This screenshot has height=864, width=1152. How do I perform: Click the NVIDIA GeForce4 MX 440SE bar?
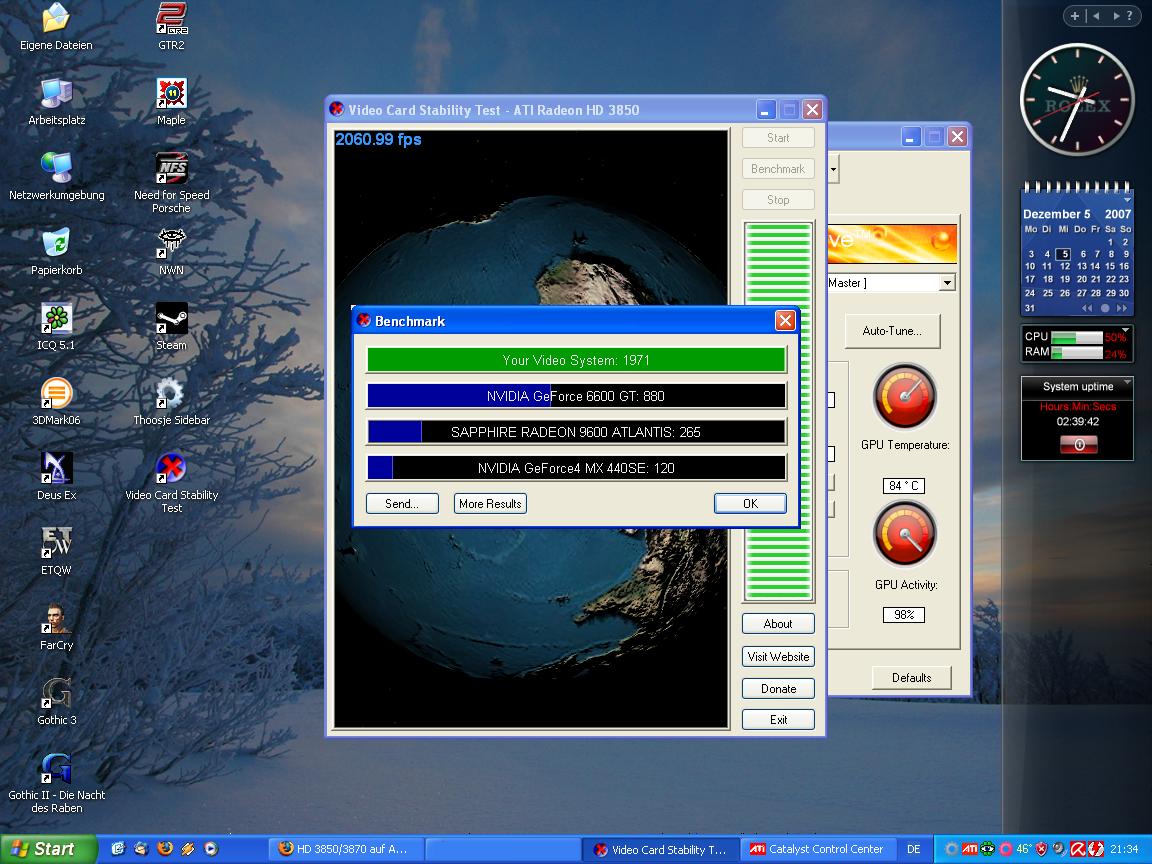576,468
